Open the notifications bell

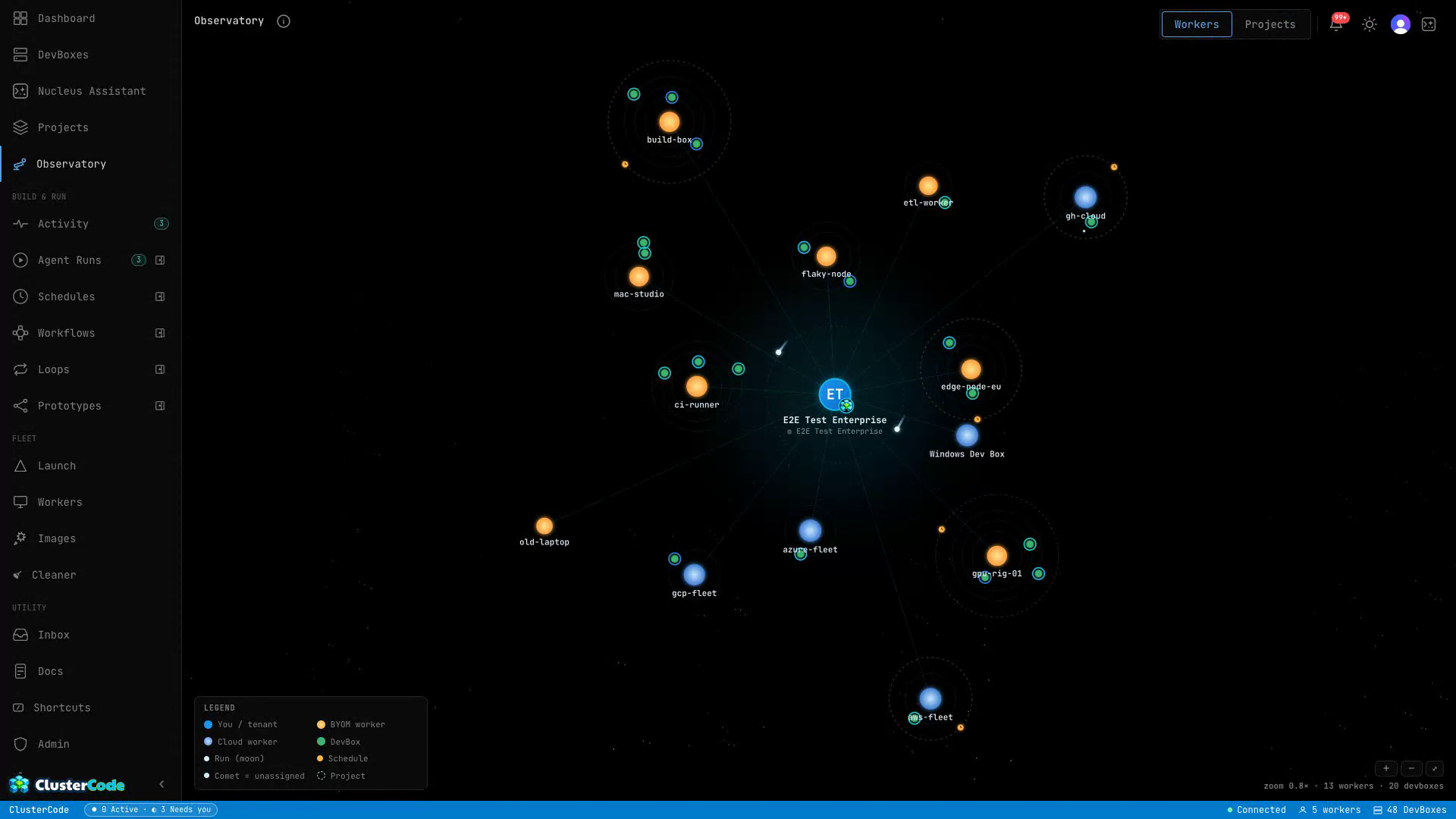1336,24
